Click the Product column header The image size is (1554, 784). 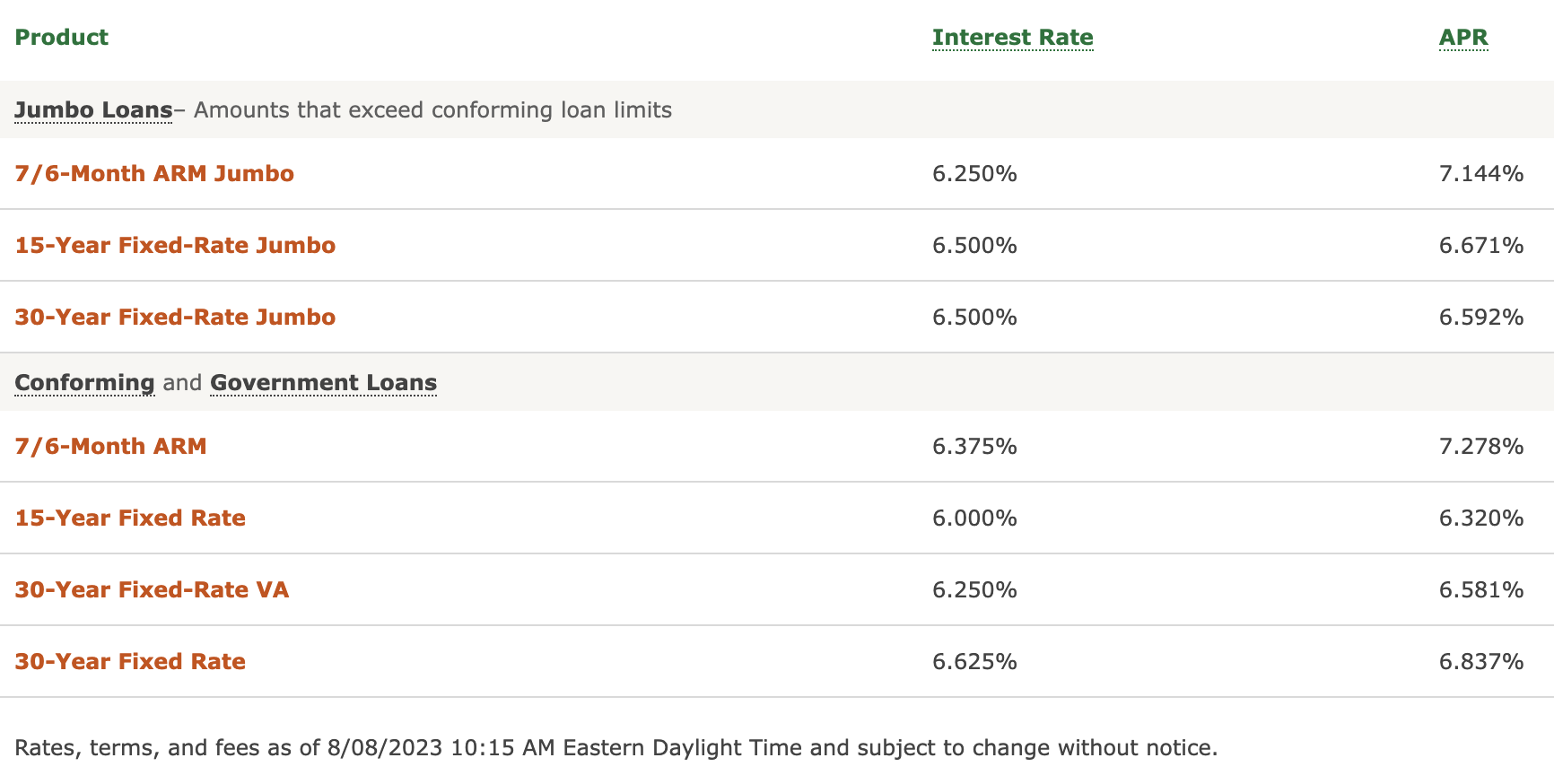[61, 38]
